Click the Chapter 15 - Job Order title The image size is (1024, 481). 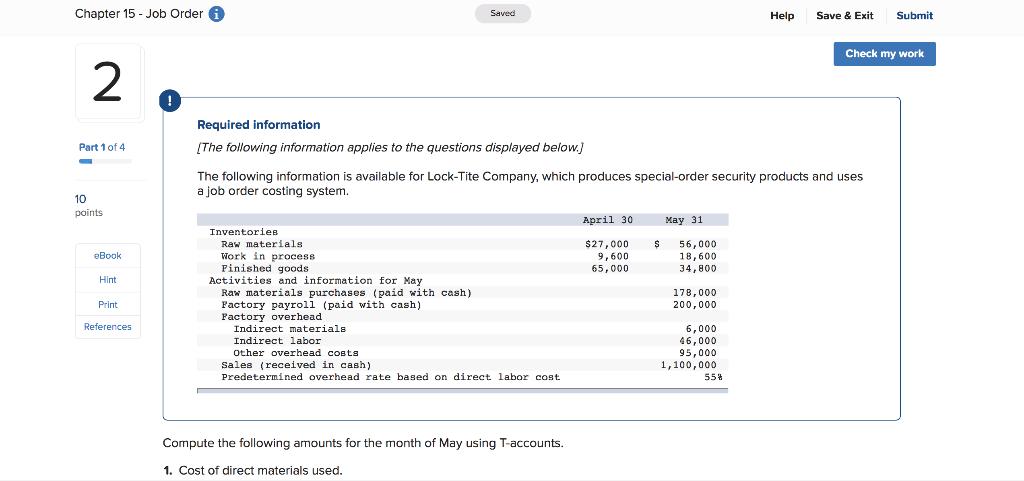tap(139, 14)
